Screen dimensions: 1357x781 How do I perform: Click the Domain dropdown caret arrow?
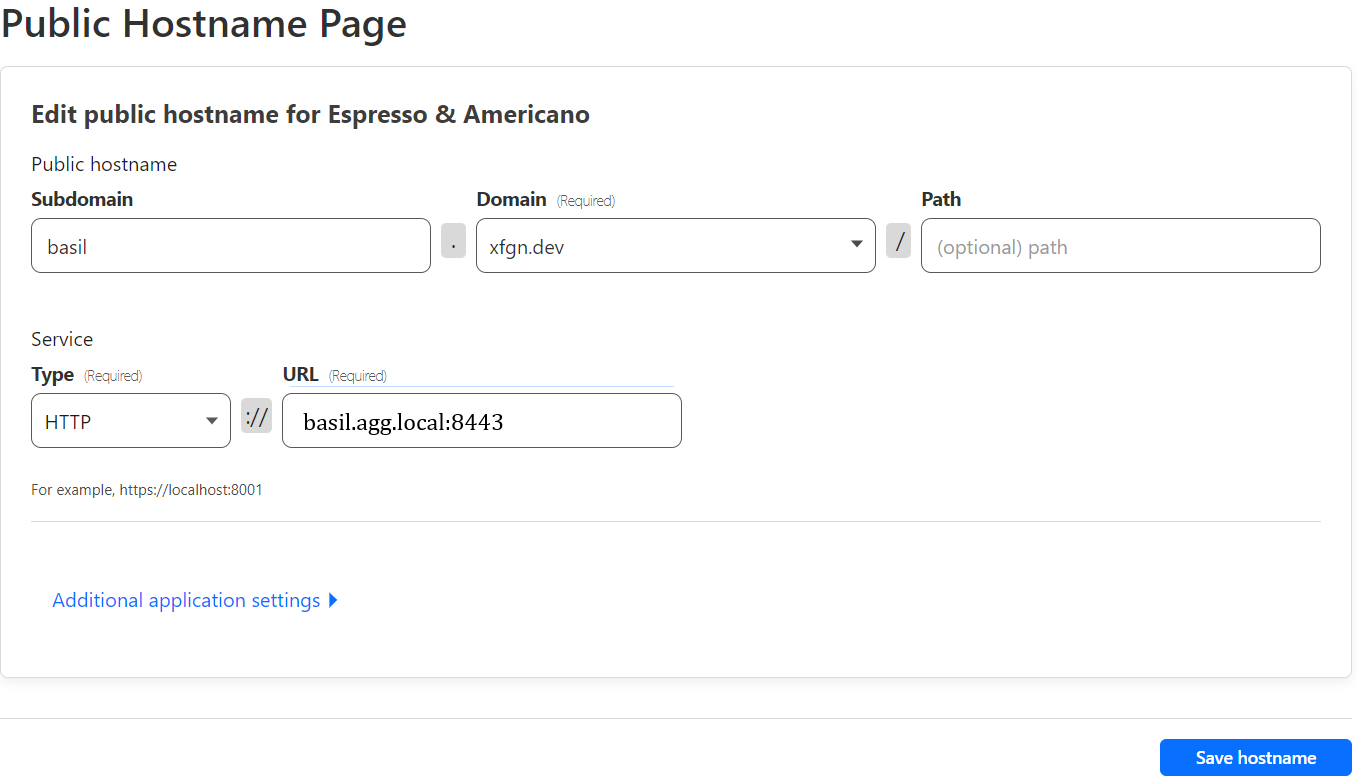(x=856, y=244)
